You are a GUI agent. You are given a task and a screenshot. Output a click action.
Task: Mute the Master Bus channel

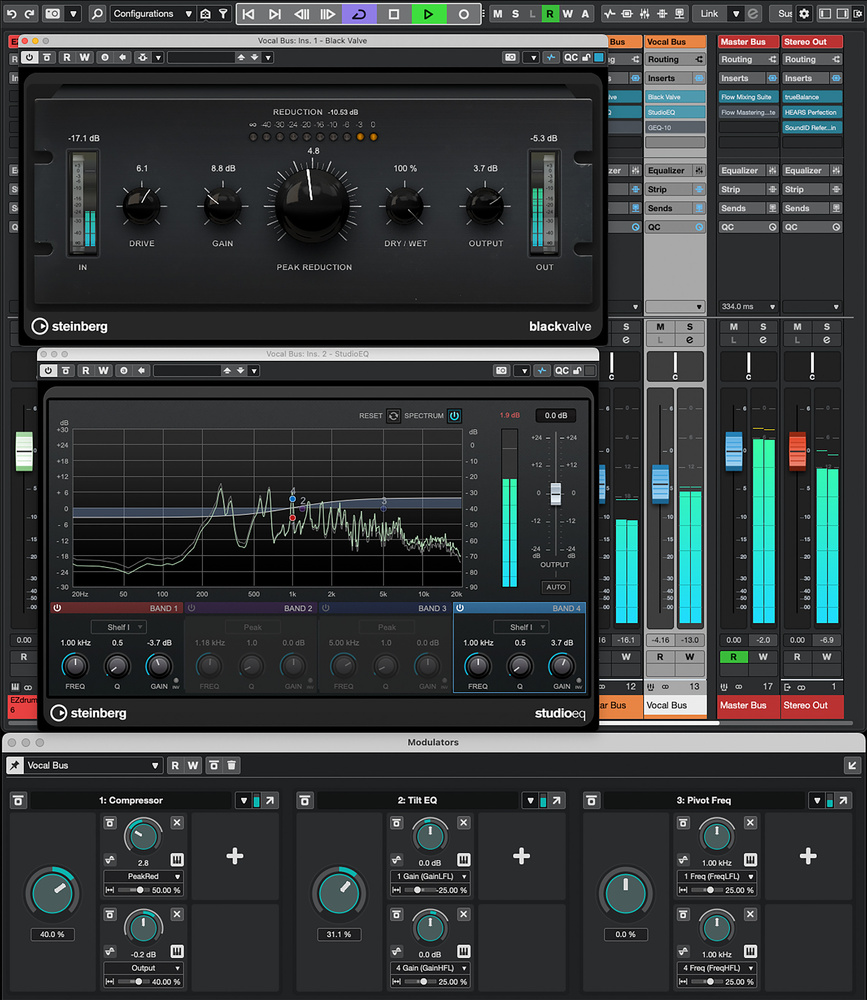click(734, 327)
